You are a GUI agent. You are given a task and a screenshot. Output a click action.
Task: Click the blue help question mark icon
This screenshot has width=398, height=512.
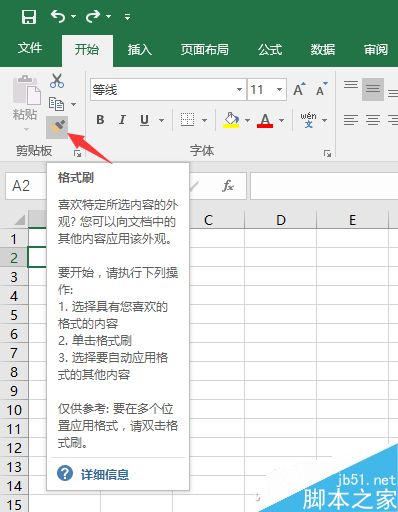pyautogui.click(x=65, y=473)
